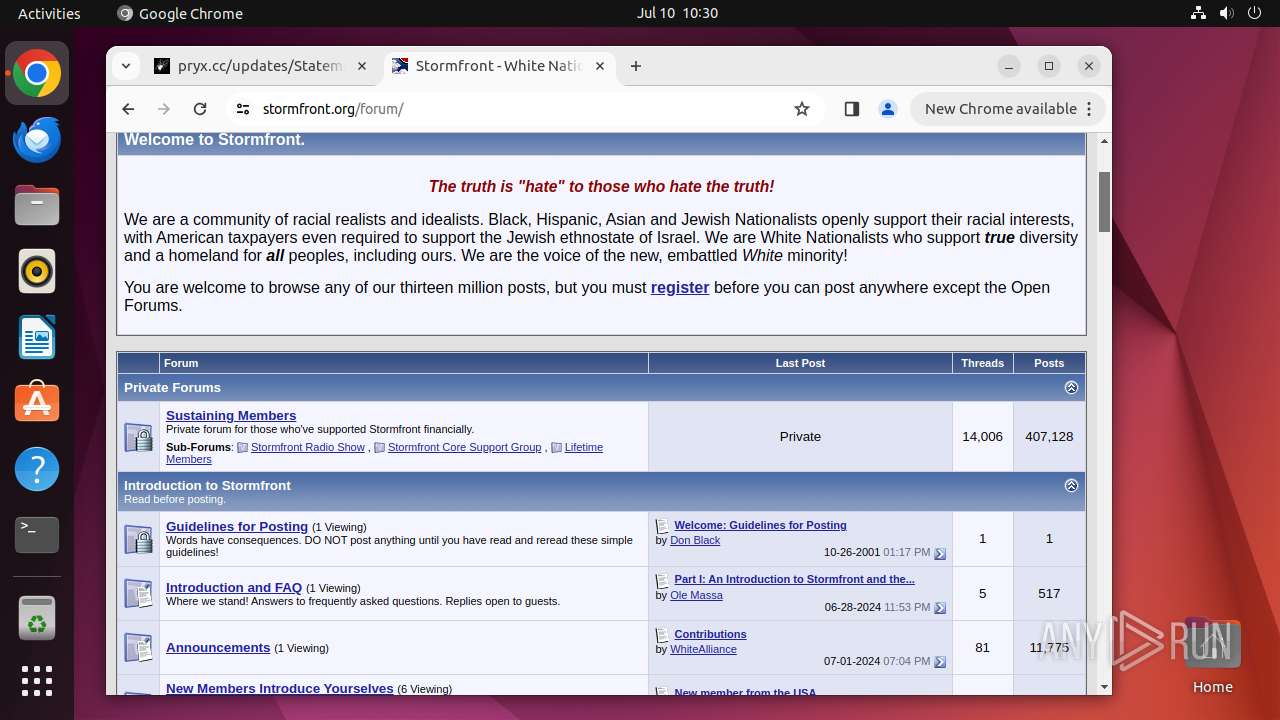Open Introduction and FAQ forum

[x=234, y=587]
